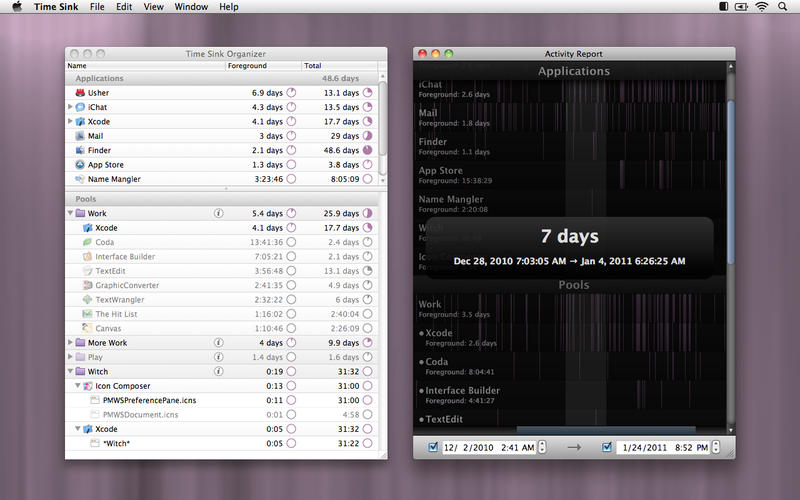Click the iChat app icon in Organizer
This screenshot has width=800, height=500.
click(x=80, y=107)
